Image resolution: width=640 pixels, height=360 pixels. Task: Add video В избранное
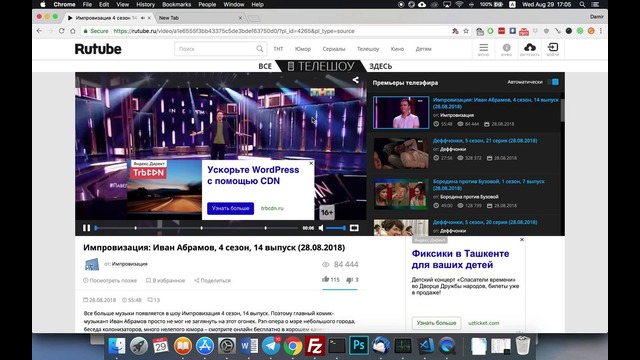[x=165, y=280]
